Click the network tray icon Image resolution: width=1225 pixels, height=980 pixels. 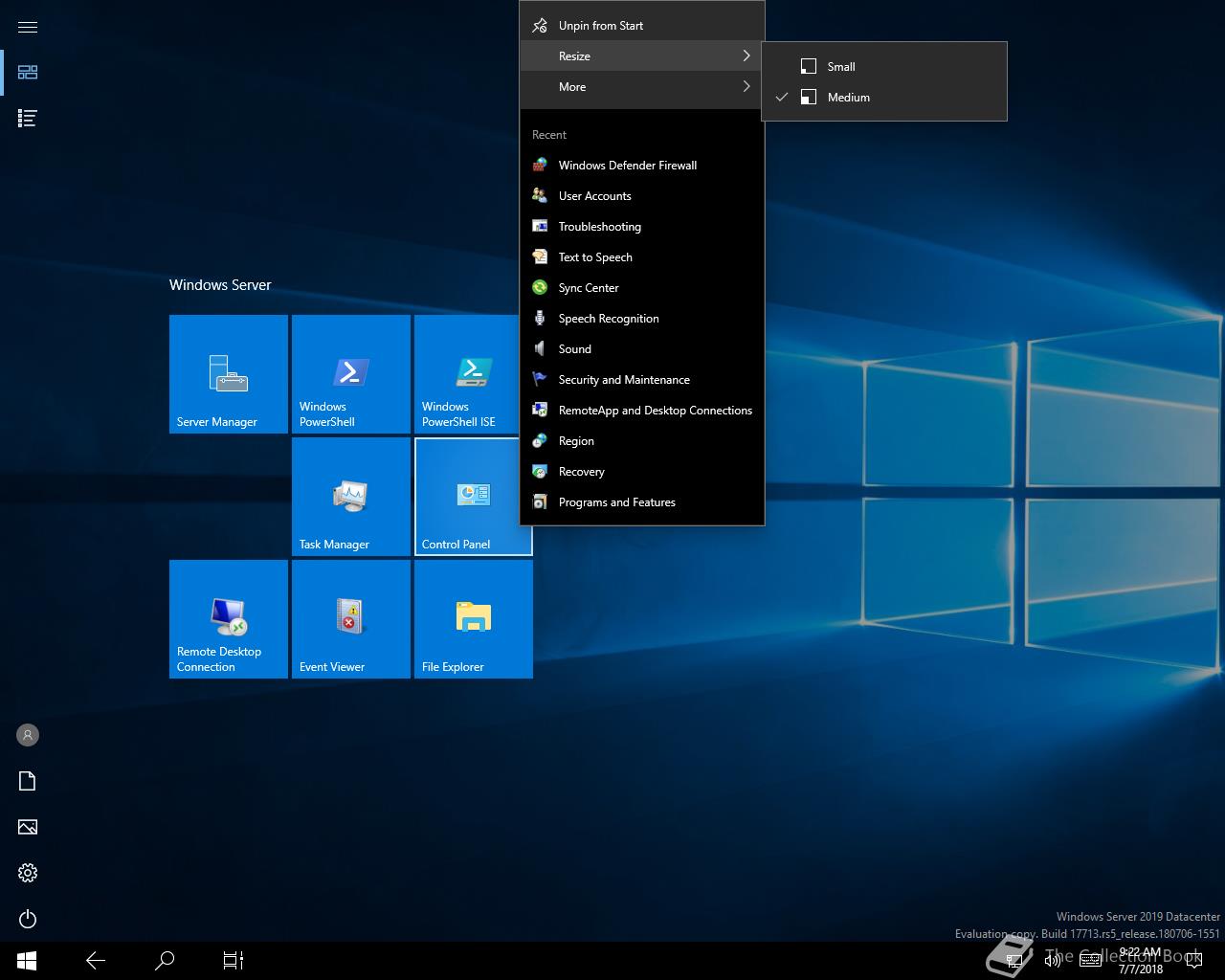point(1016,961)
